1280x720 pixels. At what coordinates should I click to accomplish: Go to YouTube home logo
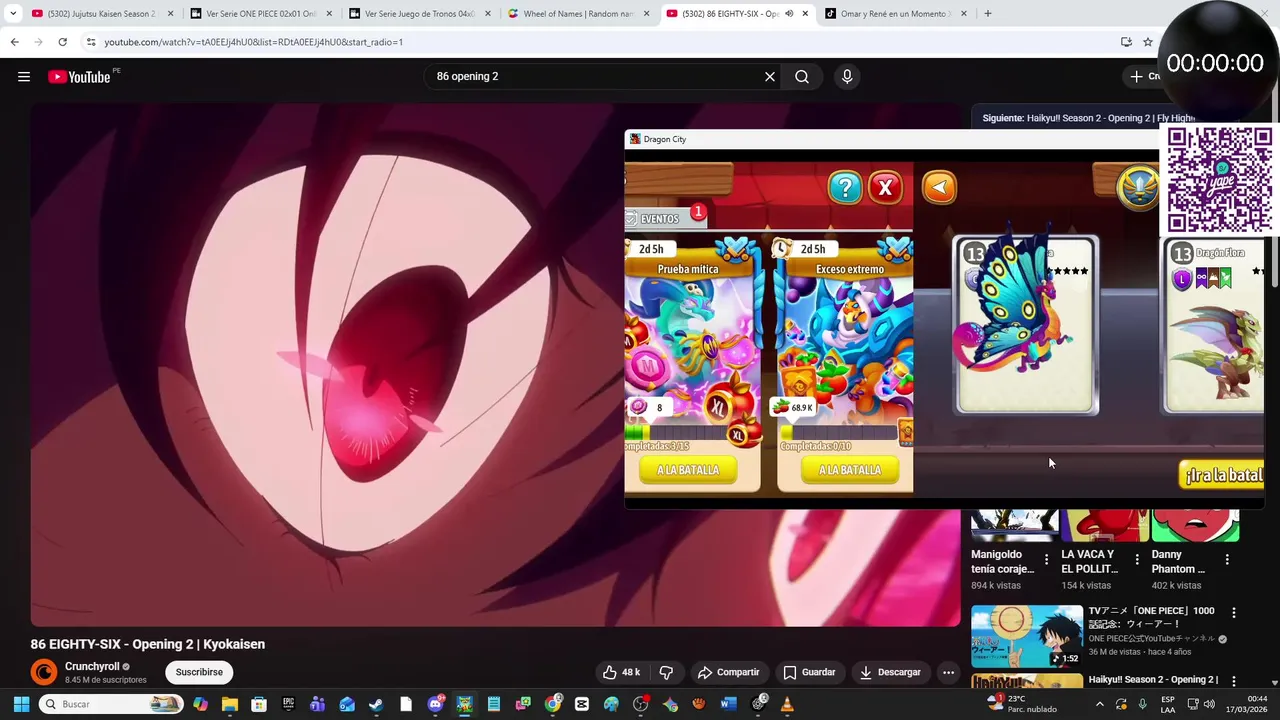coord(79,77)
